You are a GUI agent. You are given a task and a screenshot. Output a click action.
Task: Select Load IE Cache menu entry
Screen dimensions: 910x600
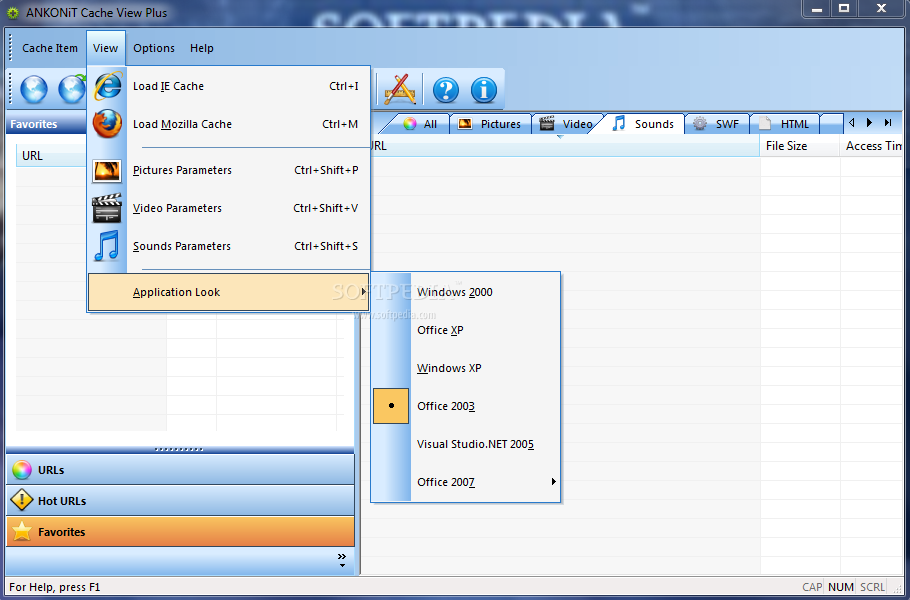[x=229, y=86]
